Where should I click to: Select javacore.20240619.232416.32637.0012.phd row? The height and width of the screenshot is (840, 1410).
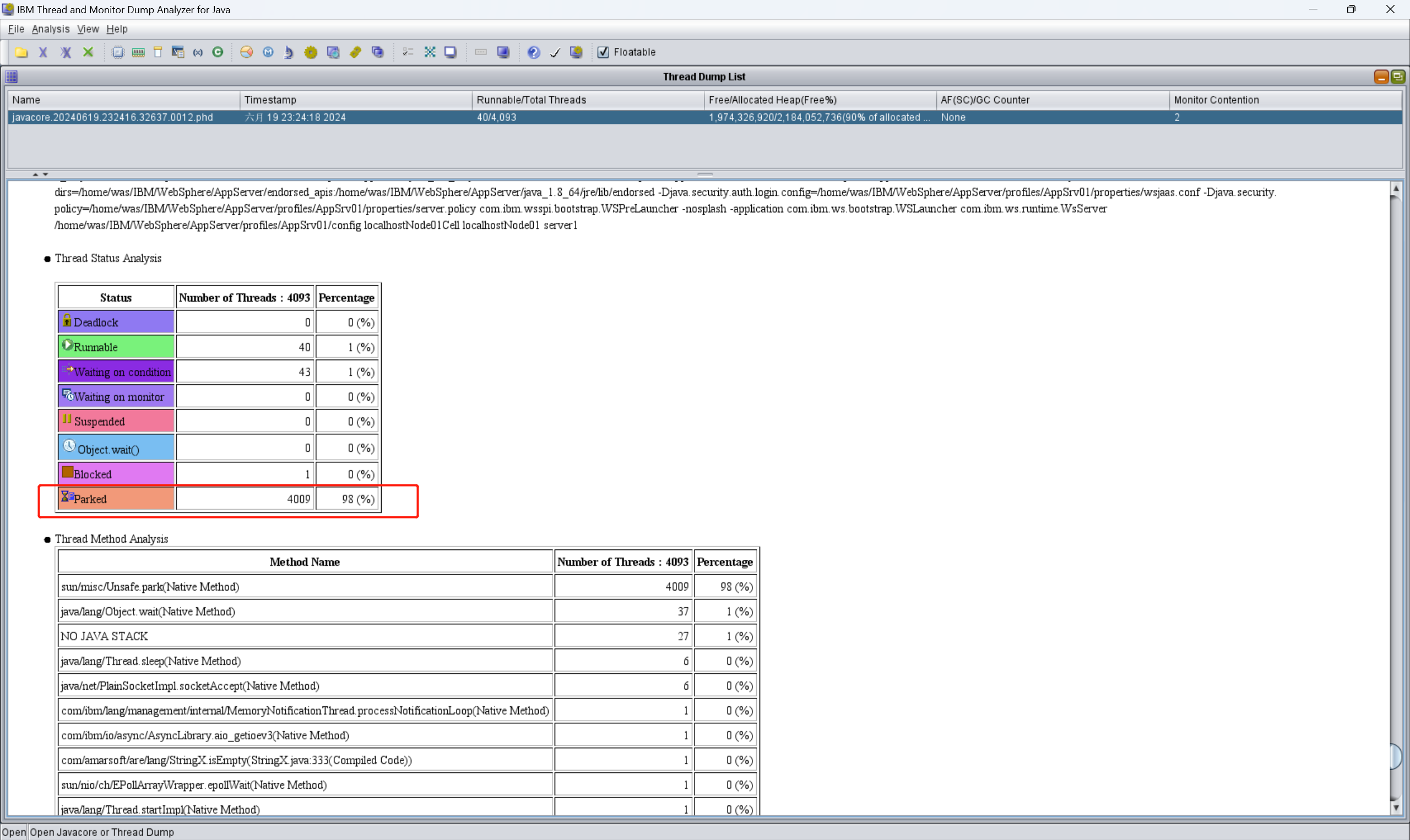[704, 117]
